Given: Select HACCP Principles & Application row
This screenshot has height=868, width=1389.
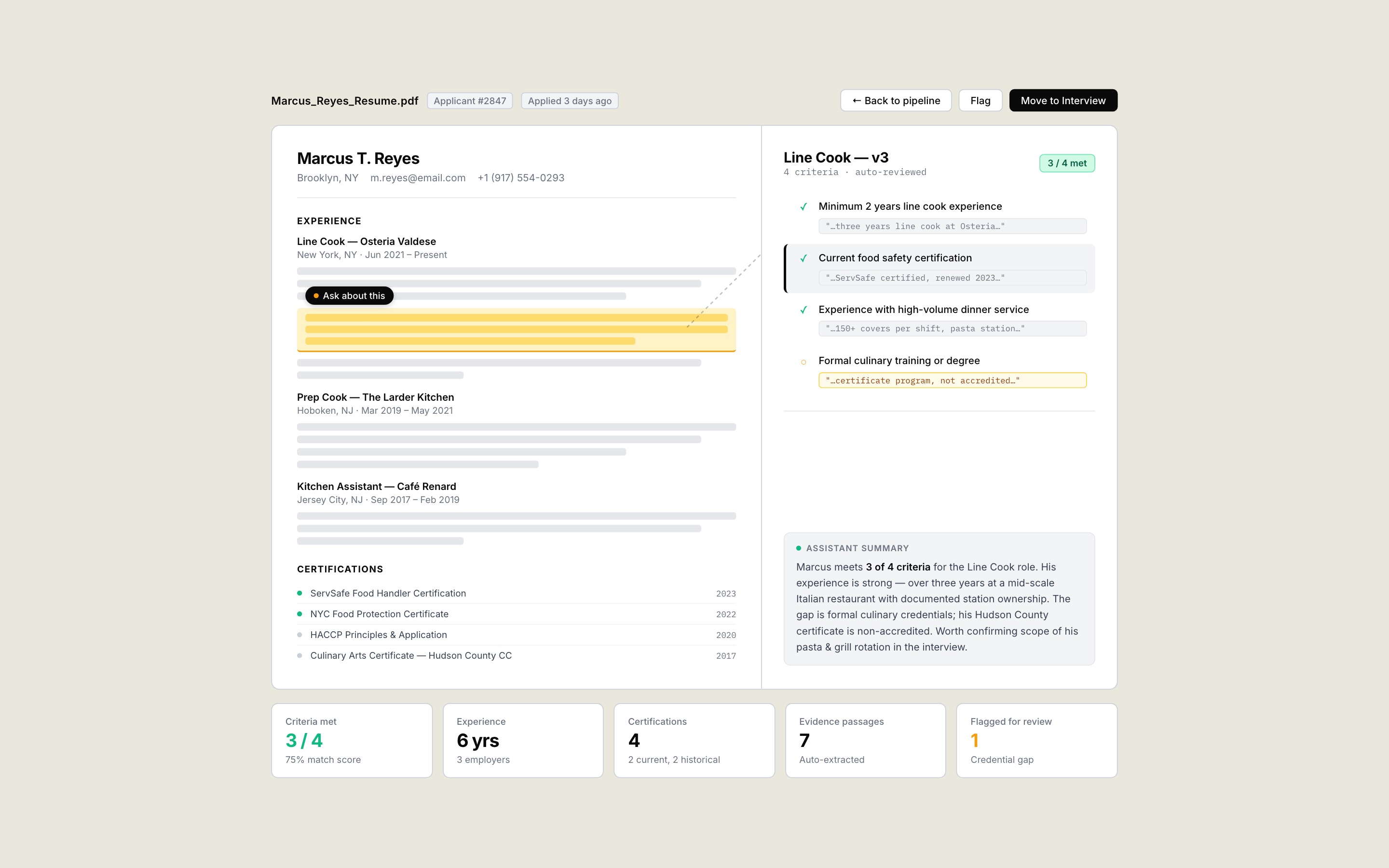Looking at the screenshot, I should click(516, 634).
